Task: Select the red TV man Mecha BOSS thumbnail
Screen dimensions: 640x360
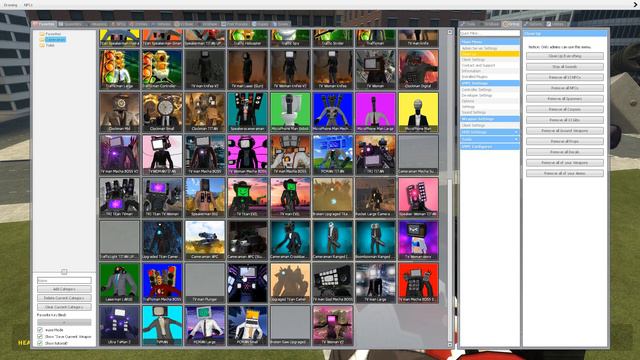Action: point(418,282)
